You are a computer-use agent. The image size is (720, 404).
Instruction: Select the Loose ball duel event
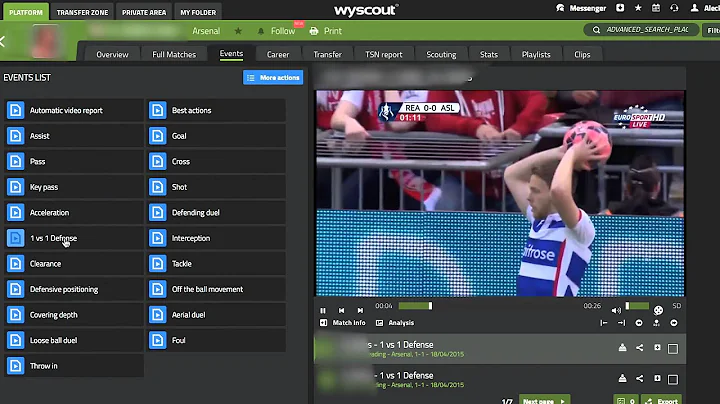[x=74, y=340]
